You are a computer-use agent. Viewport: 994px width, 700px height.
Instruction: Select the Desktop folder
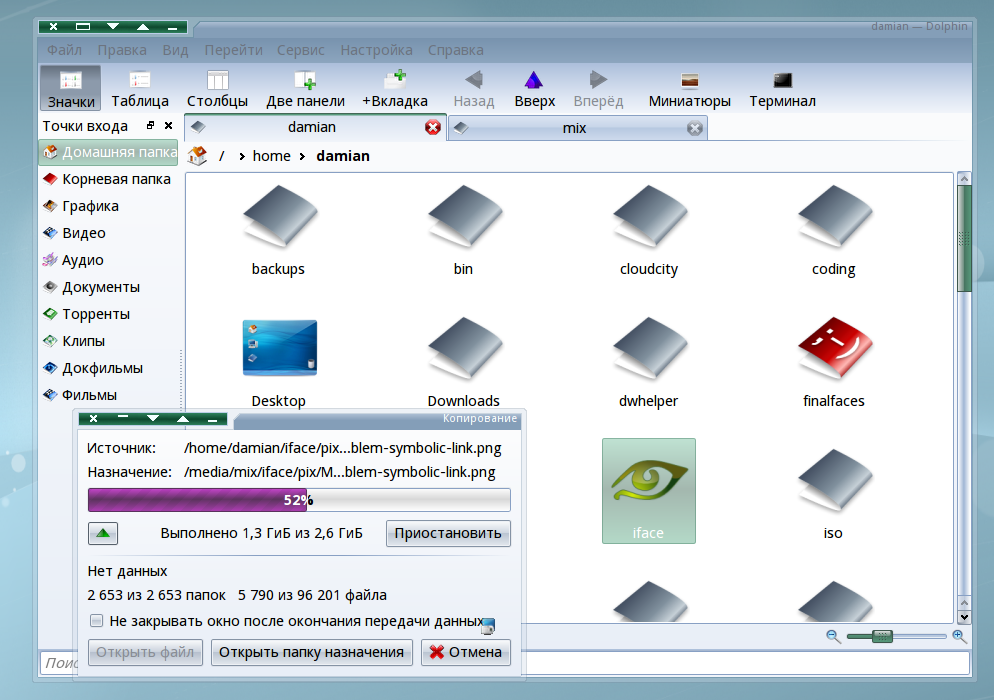click(278, 363)
